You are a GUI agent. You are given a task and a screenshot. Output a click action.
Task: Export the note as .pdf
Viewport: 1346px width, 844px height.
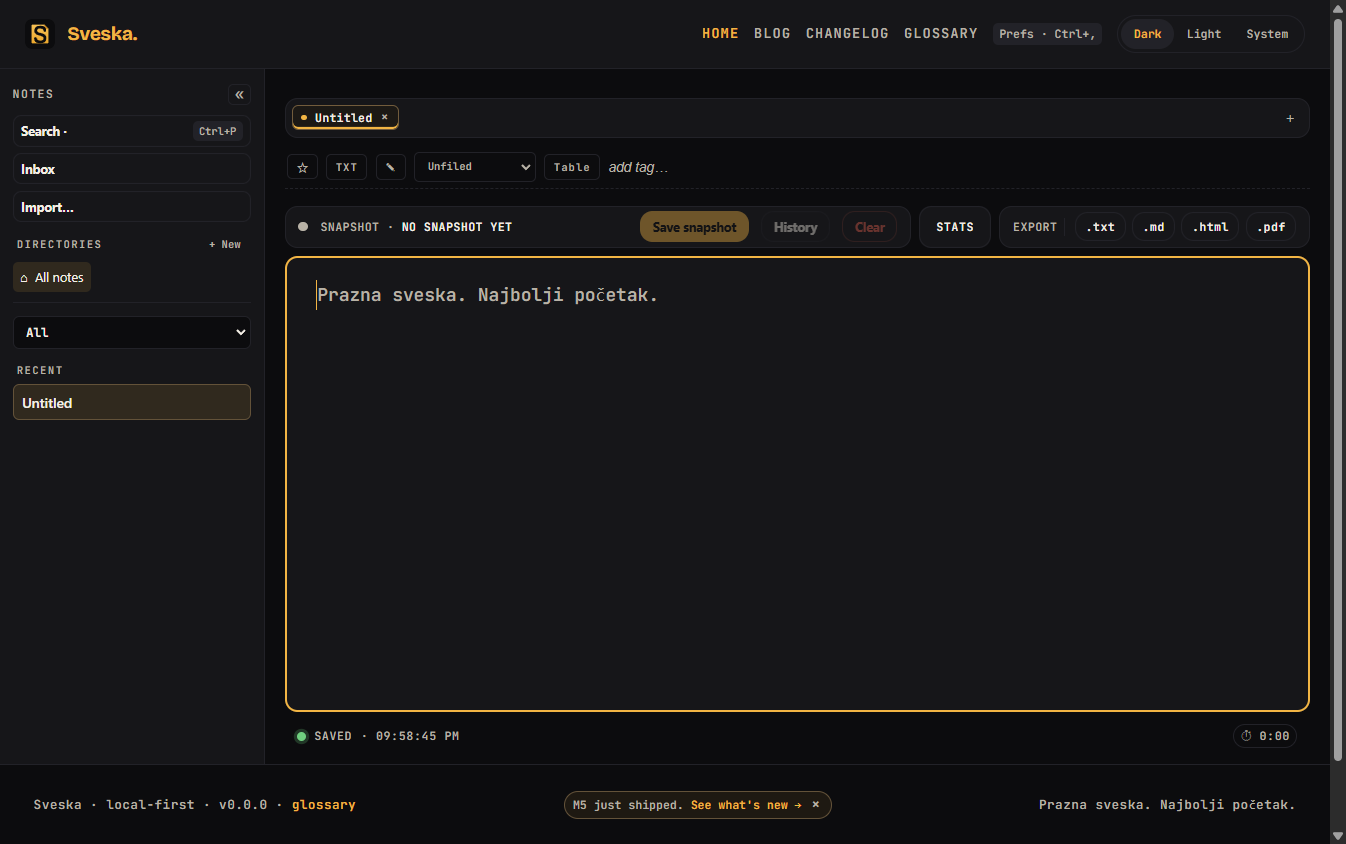[x=1271, y=227]
